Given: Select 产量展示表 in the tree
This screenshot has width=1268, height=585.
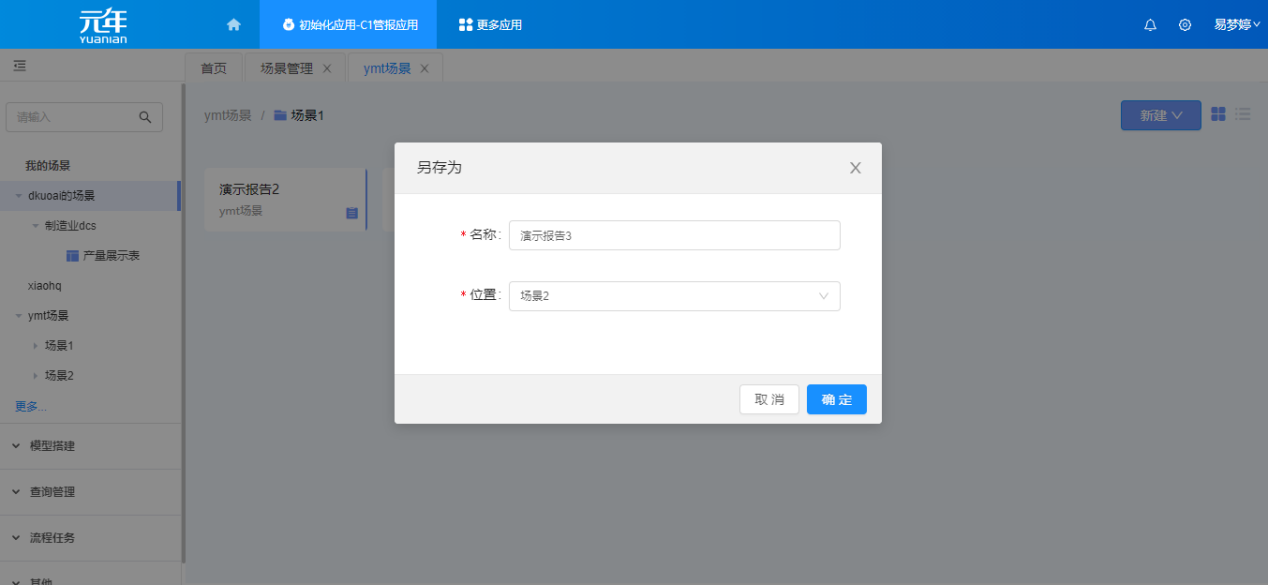Looking at the screenshot, I should [110, 256].
